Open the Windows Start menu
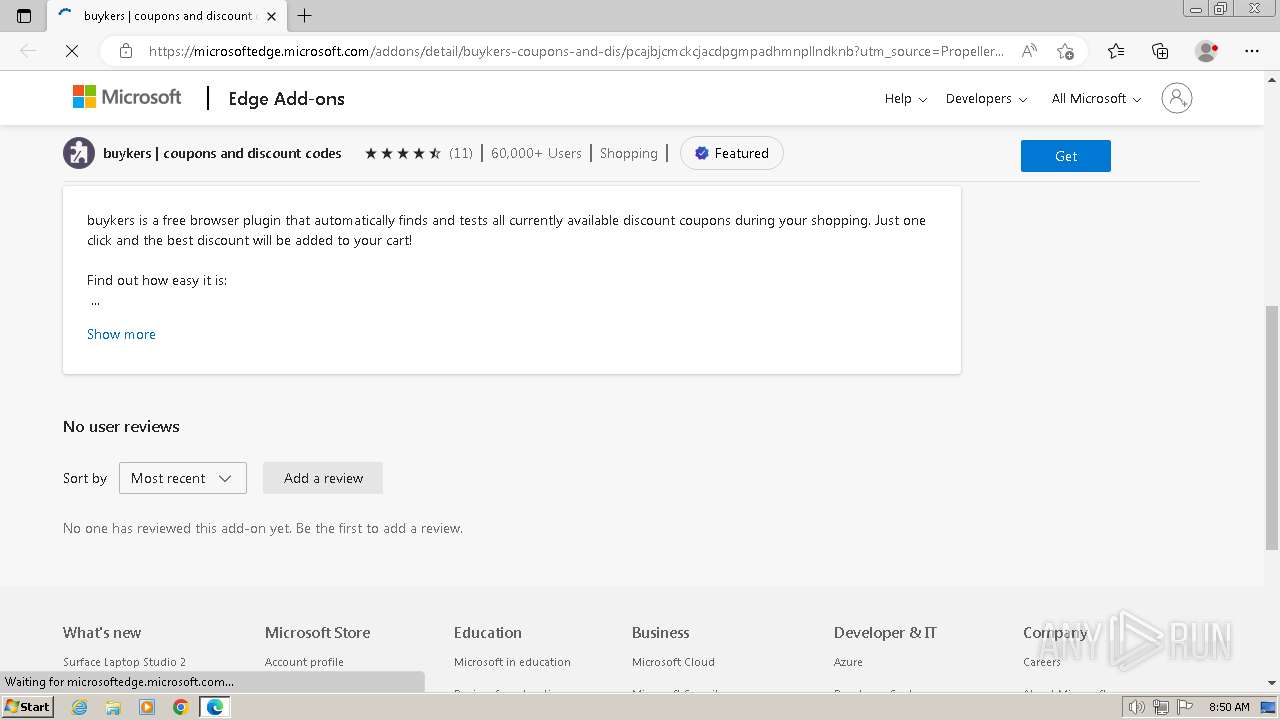Image resolution: width=1280 pixels, height=720 pixels. point(27,707)
